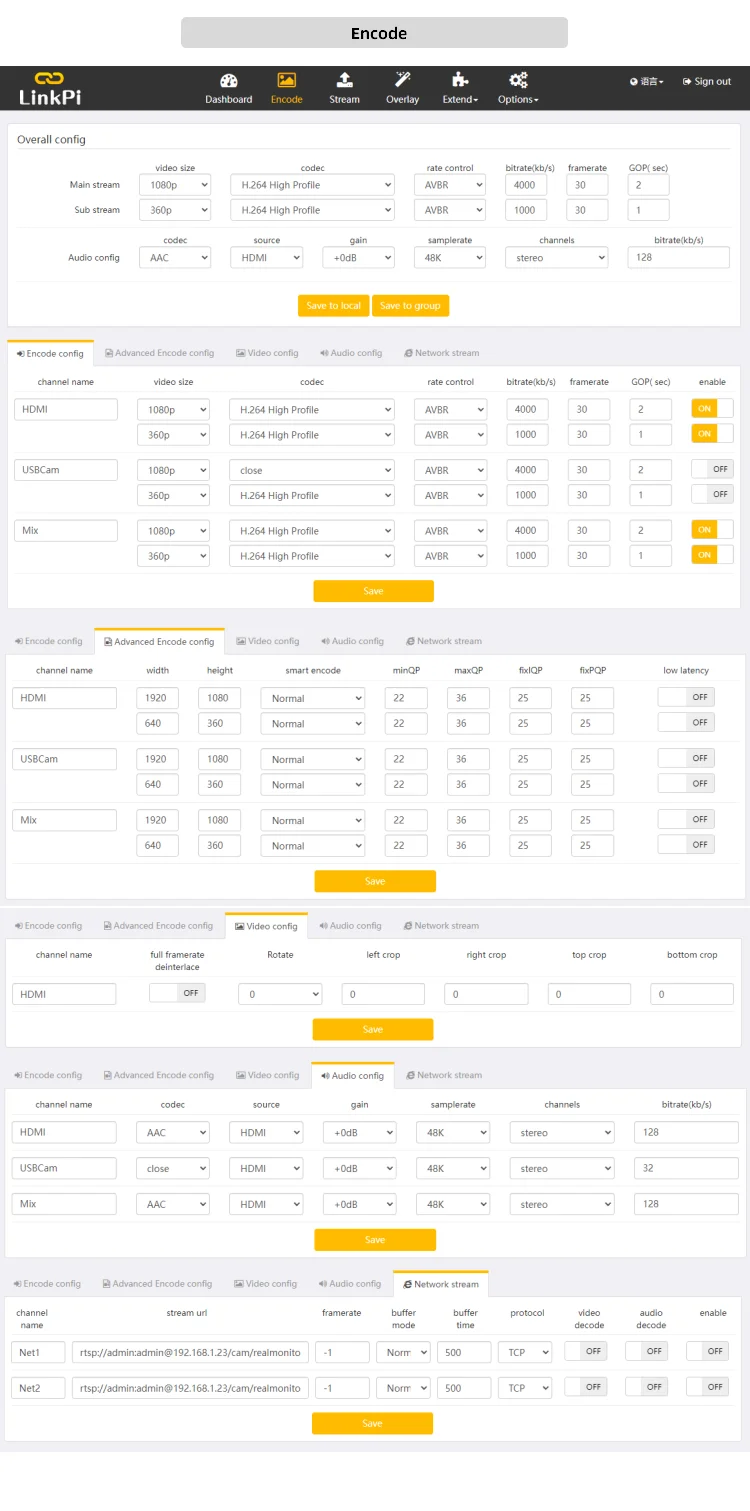This screenshot has width=750, height=1511.
Task: Select the highlighted Advanced Encode config tab
Action: tap(159, 642)
